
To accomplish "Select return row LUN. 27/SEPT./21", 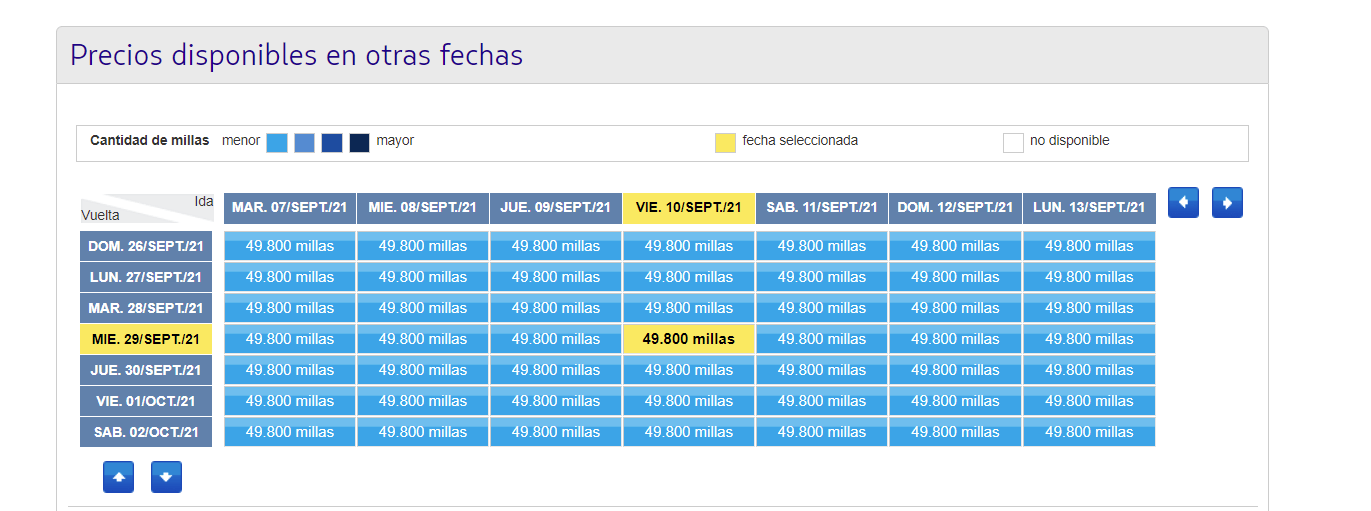I will (146, 277).
